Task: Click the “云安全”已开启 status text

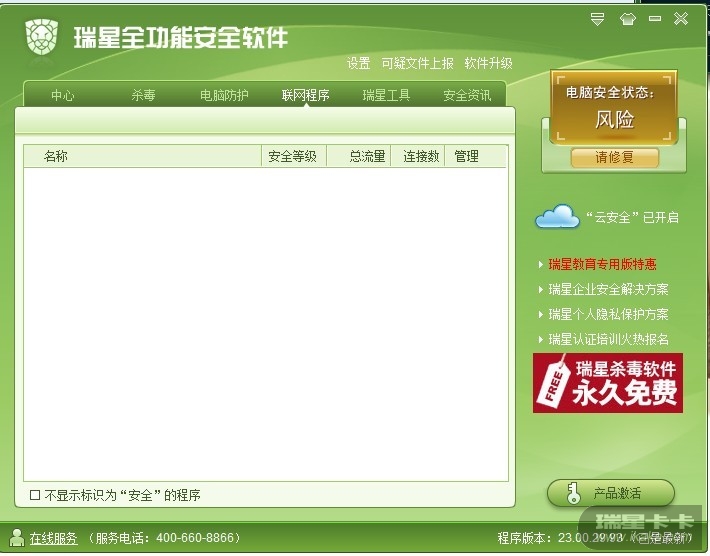Action: 632,218
